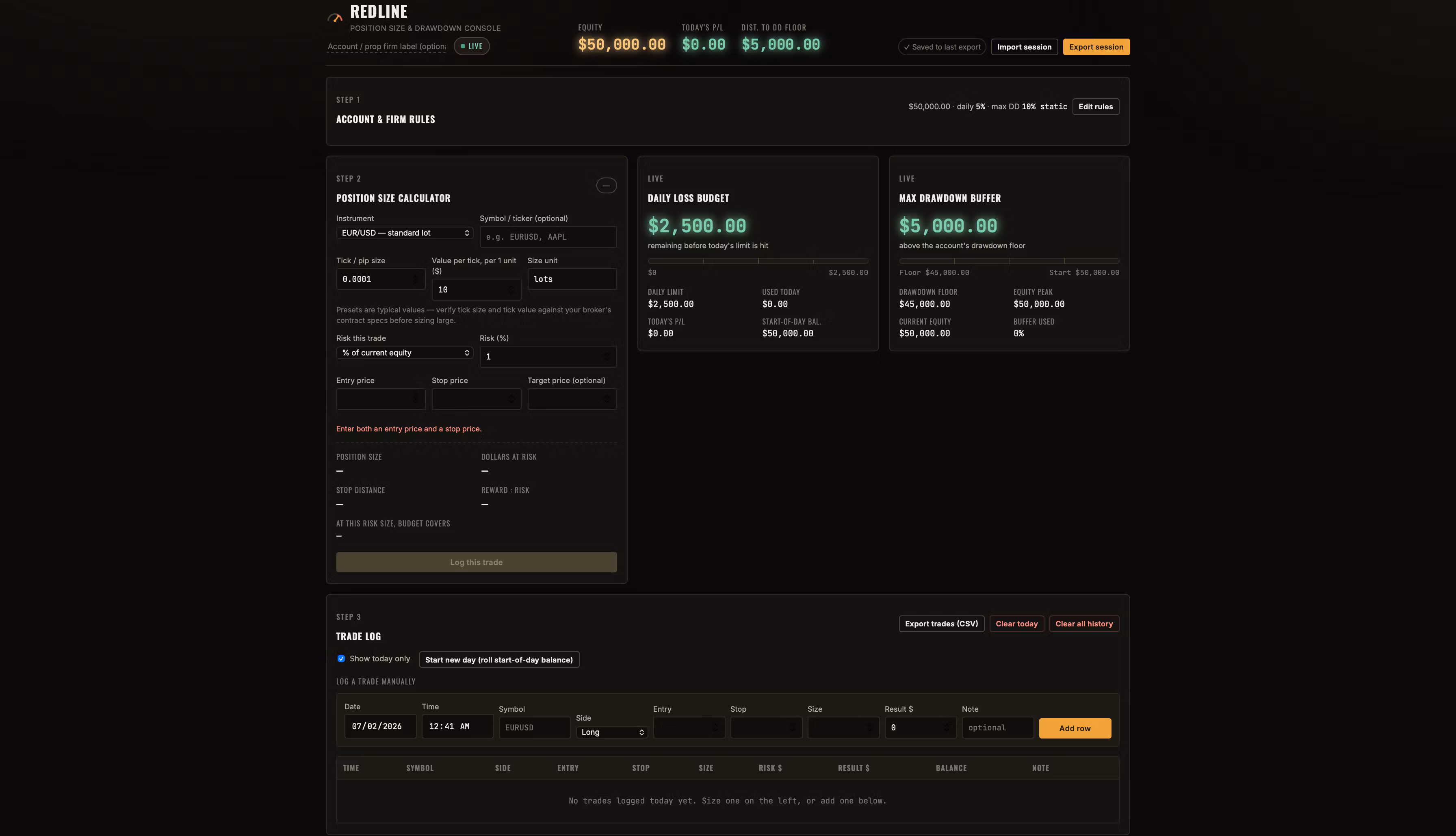Screen dimensions: 1456x836
Task: Click the Value per tick stepper arrows
Action: pyautogui.click(x=511, y=289)
